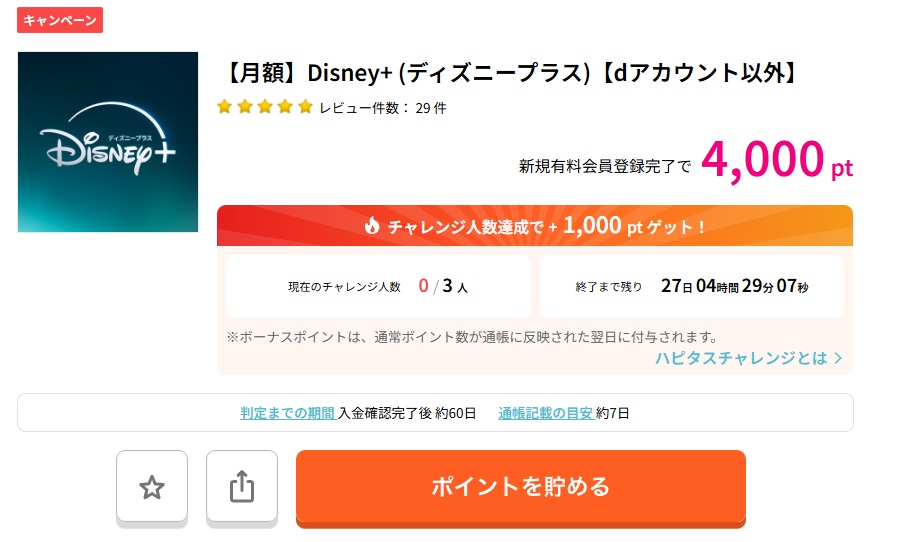Click the pink 4,000 pt value
This screenshot has height=542, width=906.
pos(777,160)
